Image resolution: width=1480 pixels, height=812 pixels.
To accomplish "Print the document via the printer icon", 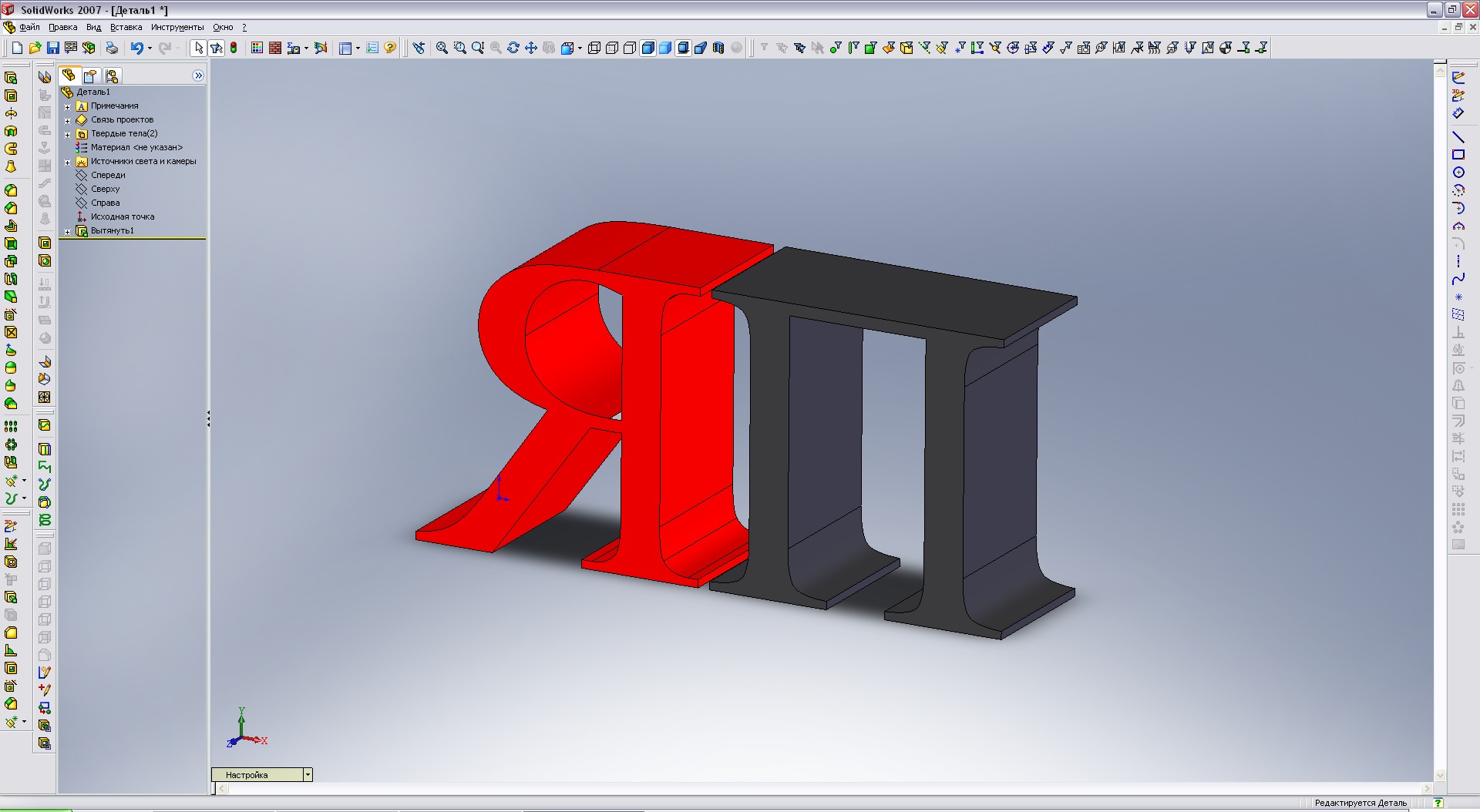I will pyautogui.click(x=112, y=48).
